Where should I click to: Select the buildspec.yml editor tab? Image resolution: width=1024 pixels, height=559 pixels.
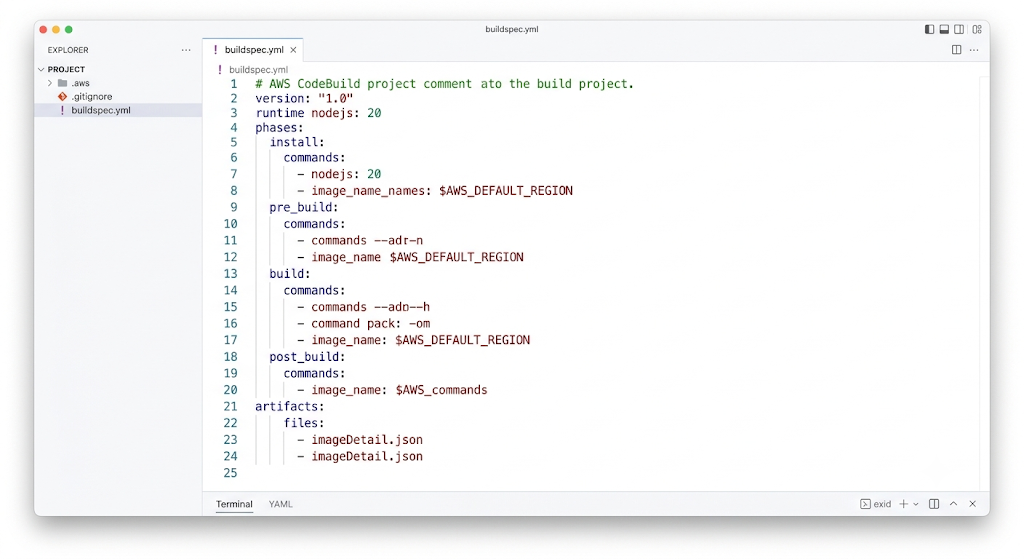tap(253, 50)
